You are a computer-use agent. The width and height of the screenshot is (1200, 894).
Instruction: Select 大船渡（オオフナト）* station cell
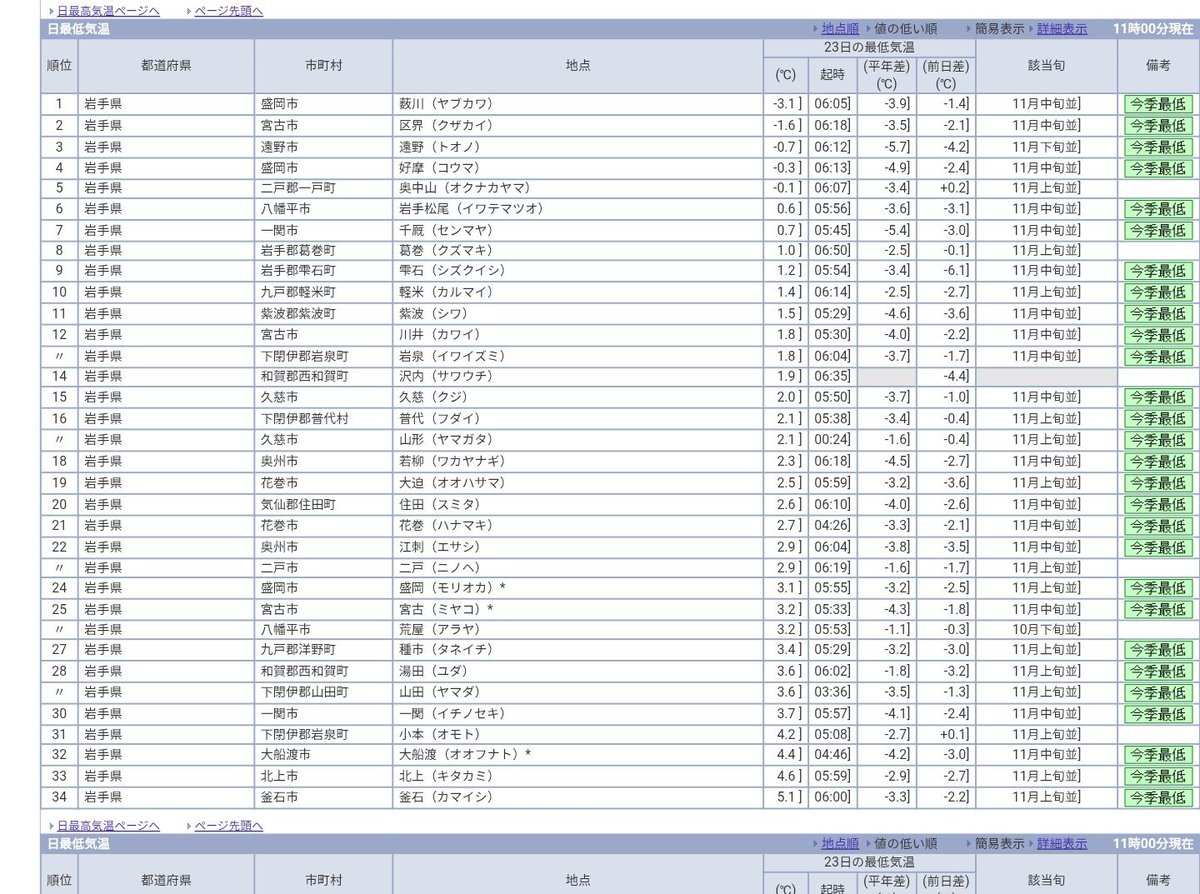(578, 754)
